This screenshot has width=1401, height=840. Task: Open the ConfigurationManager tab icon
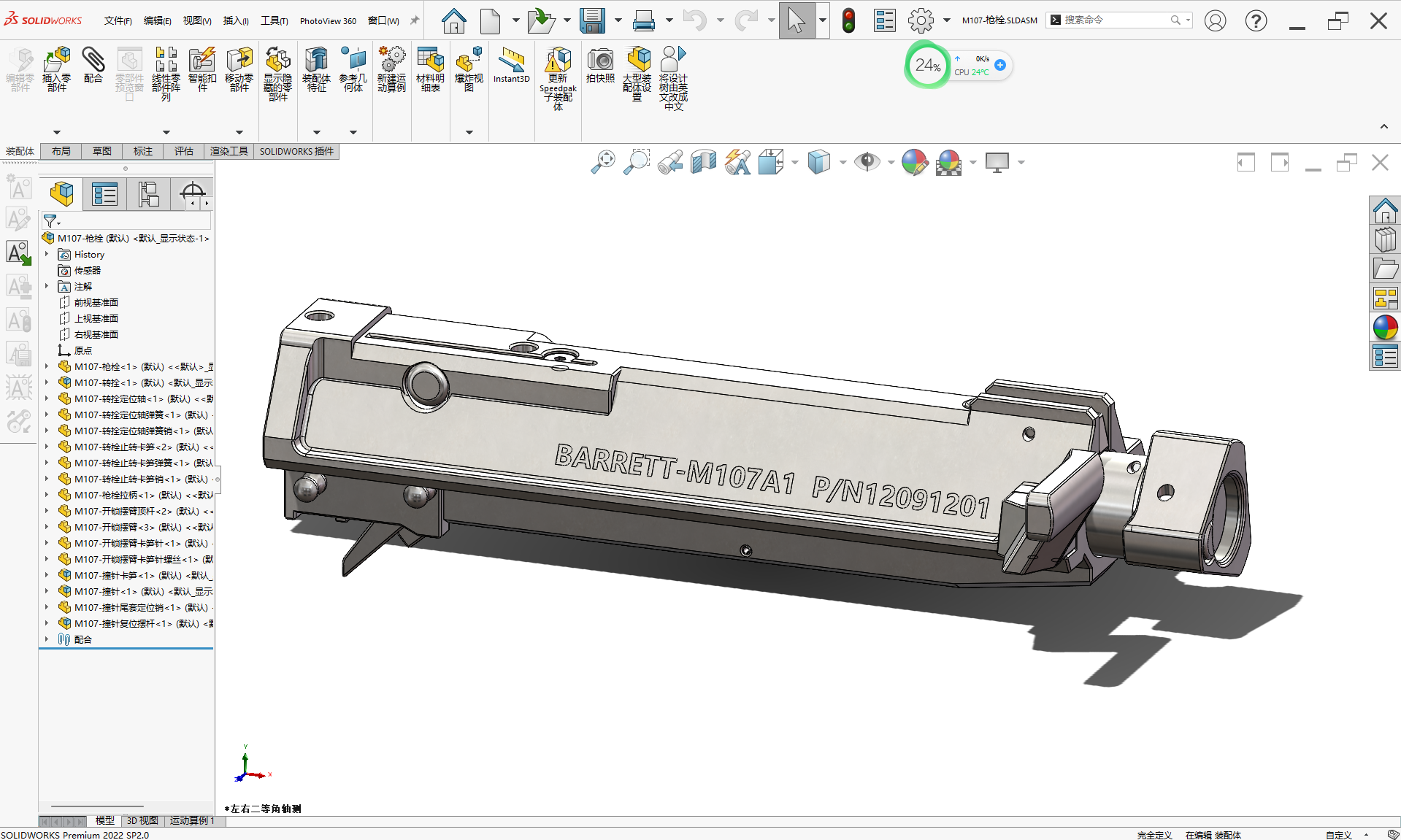tap(148, 194)
